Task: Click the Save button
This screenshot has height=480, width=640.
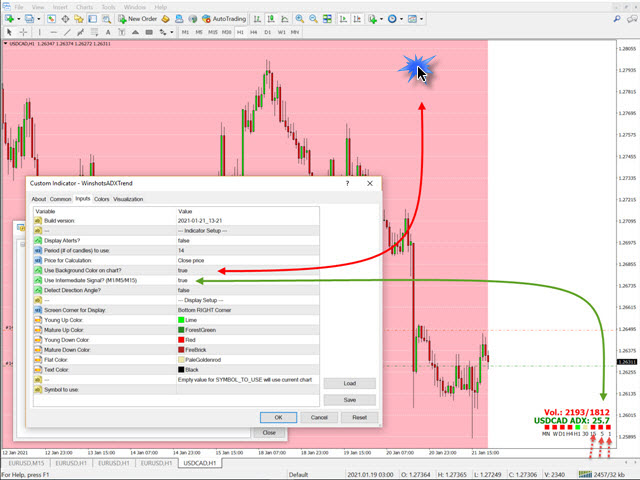Action: 350,400
